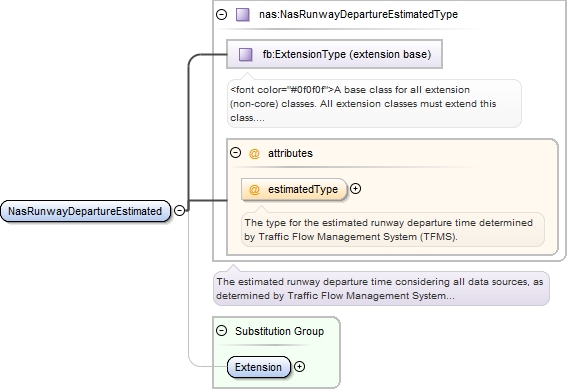Click the @ icon beside attributes label
Screen dimensions: 568x390
tap(254, 154)
